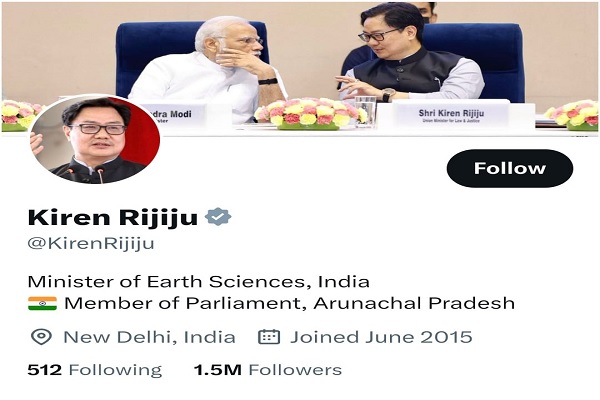Screen dimensions: 600x400
Task: Click the Following label
Action: pyautogui.click(x=115, y=370)
